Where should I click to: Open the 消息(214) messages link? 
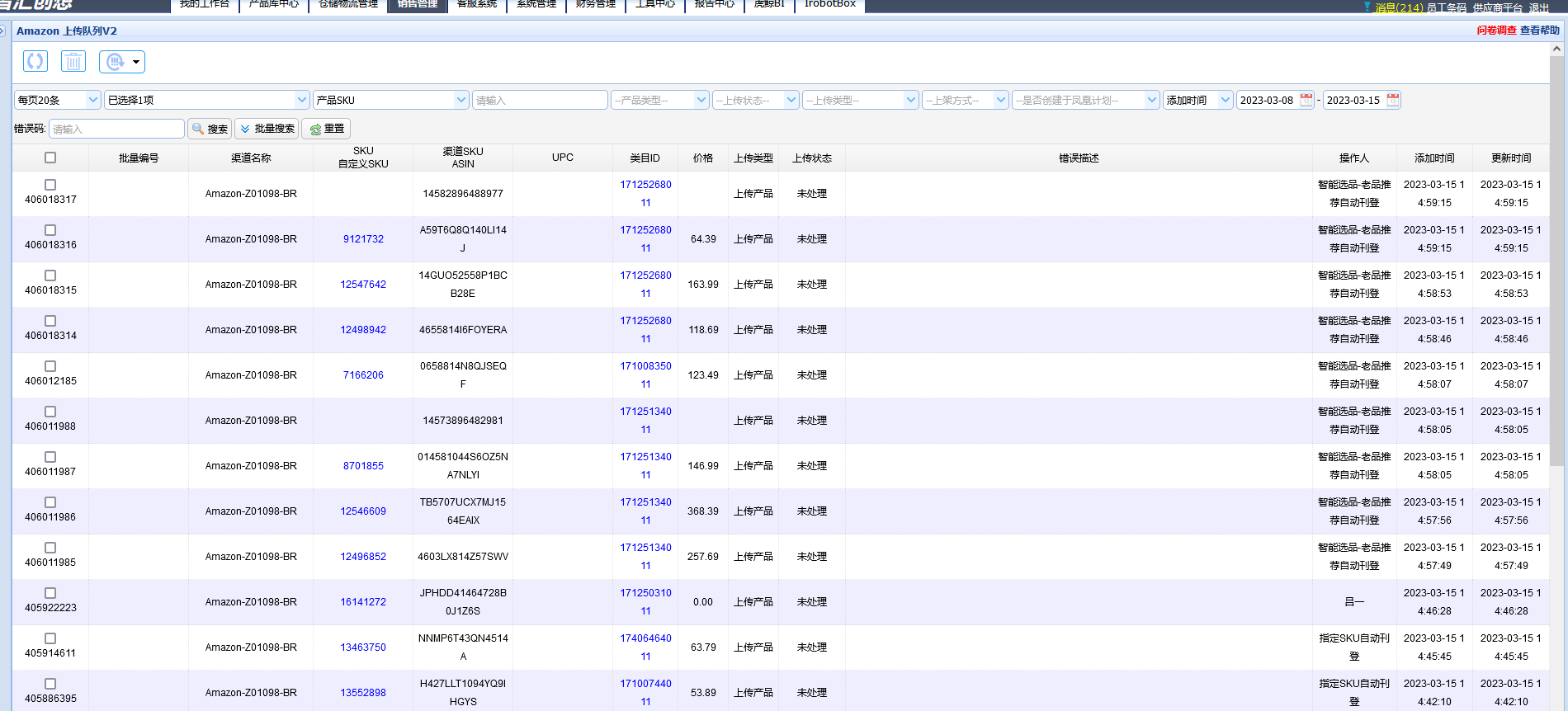(1400, 7)
